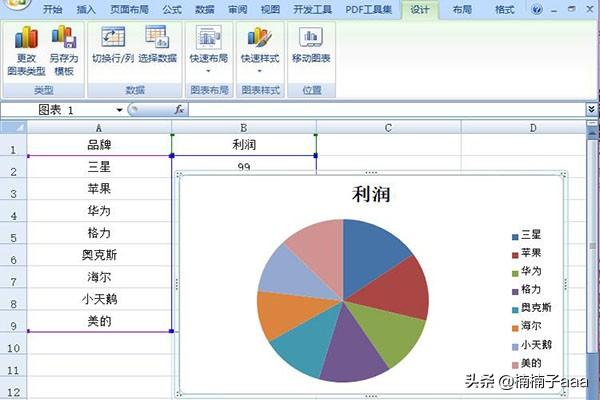The height and width of the screenshot is (400, 600).
Task: Open the 开发工具 ribbon tab
Action: coord(312,9)
